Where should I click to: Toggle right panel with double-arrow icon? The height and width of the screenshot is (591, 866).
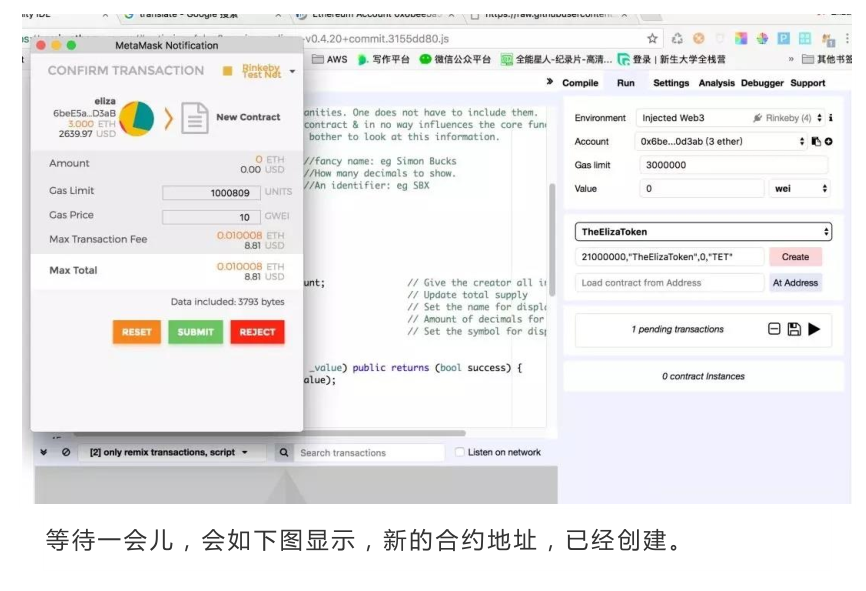tap(550, 82)
